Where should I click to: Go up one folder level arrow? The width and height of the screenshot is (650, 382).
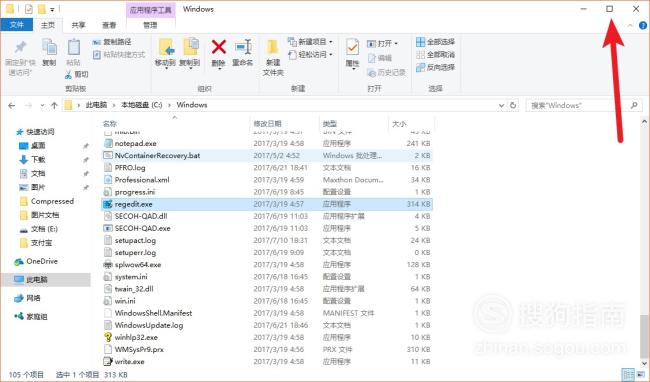(54, 106)
